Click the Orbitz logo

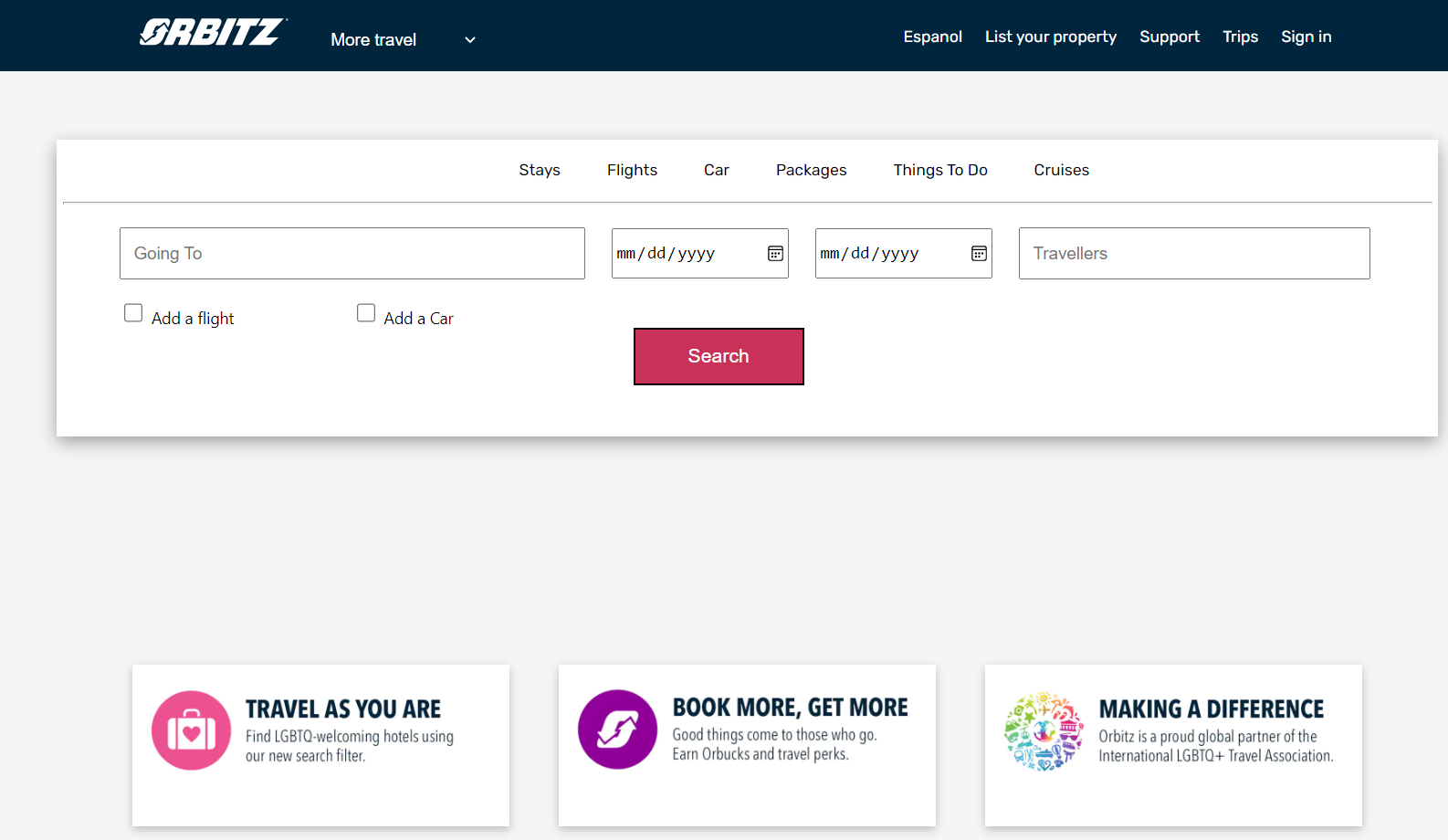pos(213,33)
